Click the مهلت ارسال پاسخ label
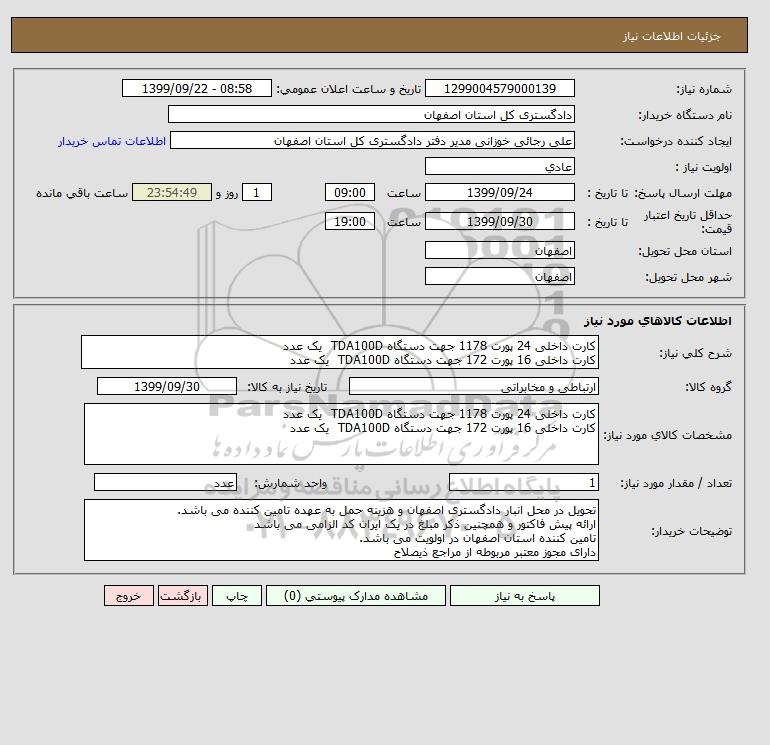Viewport: 770px width, 745px height. (683, 193)
